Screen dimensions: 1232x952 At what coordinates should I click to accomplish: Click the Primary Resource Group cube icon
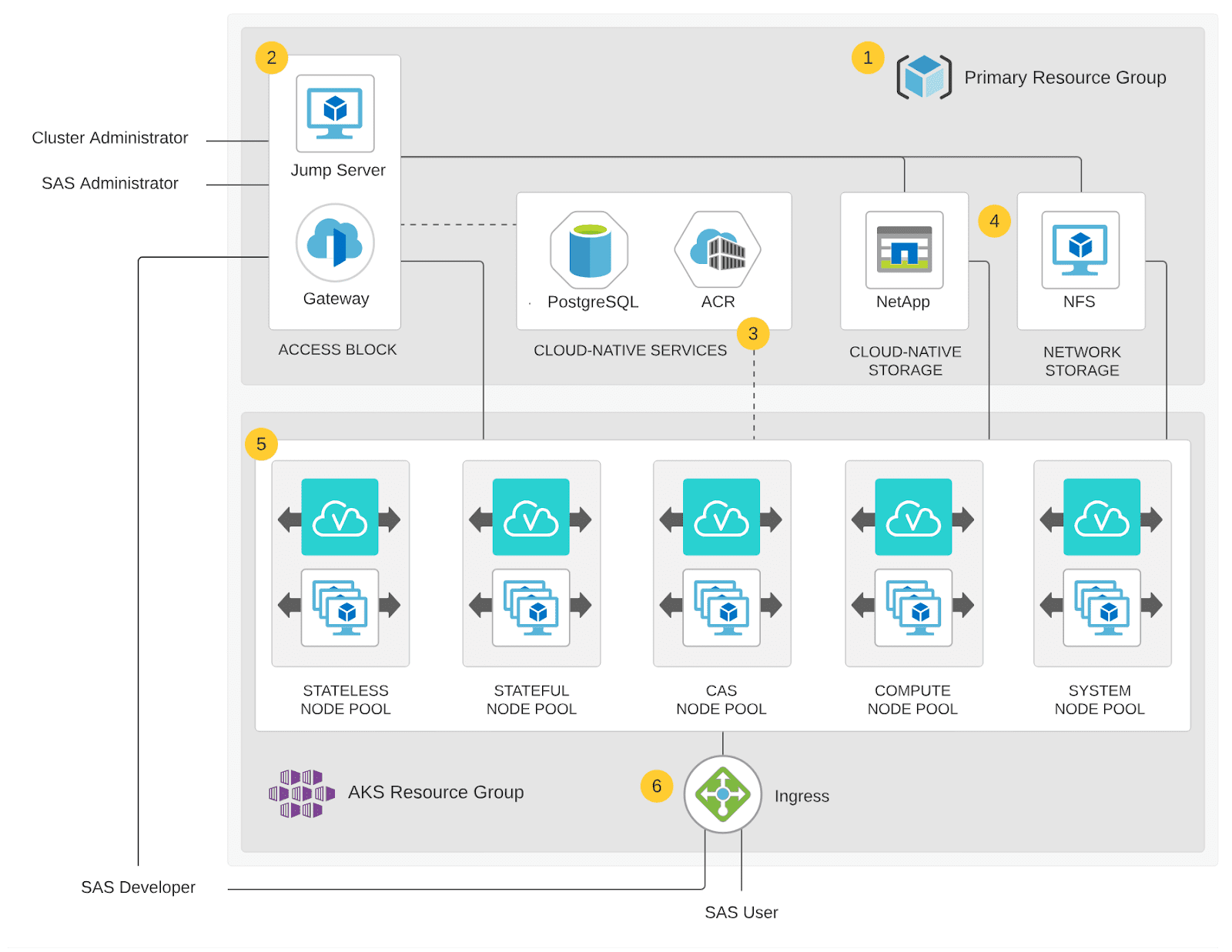[x=924, y=77]
